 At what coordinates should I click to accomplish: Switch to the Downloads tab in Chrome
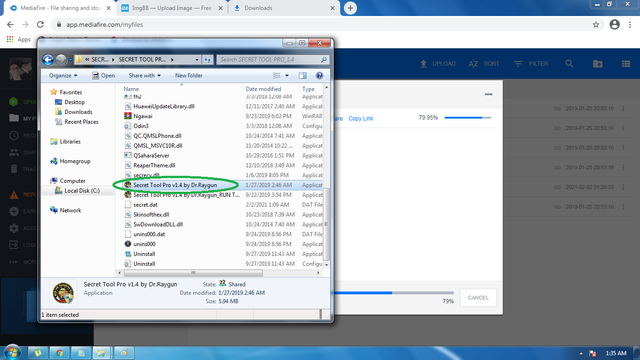(x=284, y=8)
